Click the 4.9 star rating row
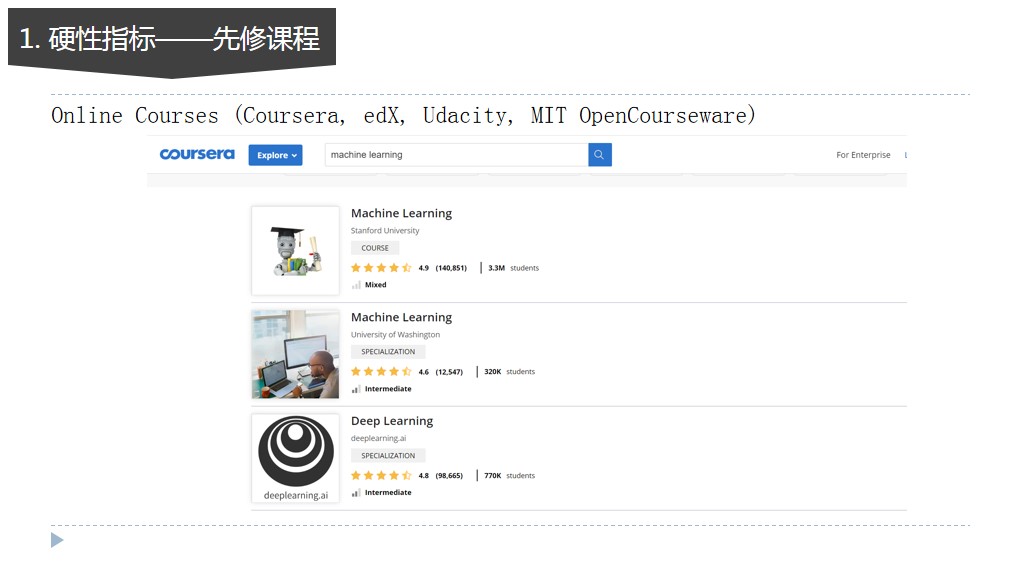 (409, 268)
